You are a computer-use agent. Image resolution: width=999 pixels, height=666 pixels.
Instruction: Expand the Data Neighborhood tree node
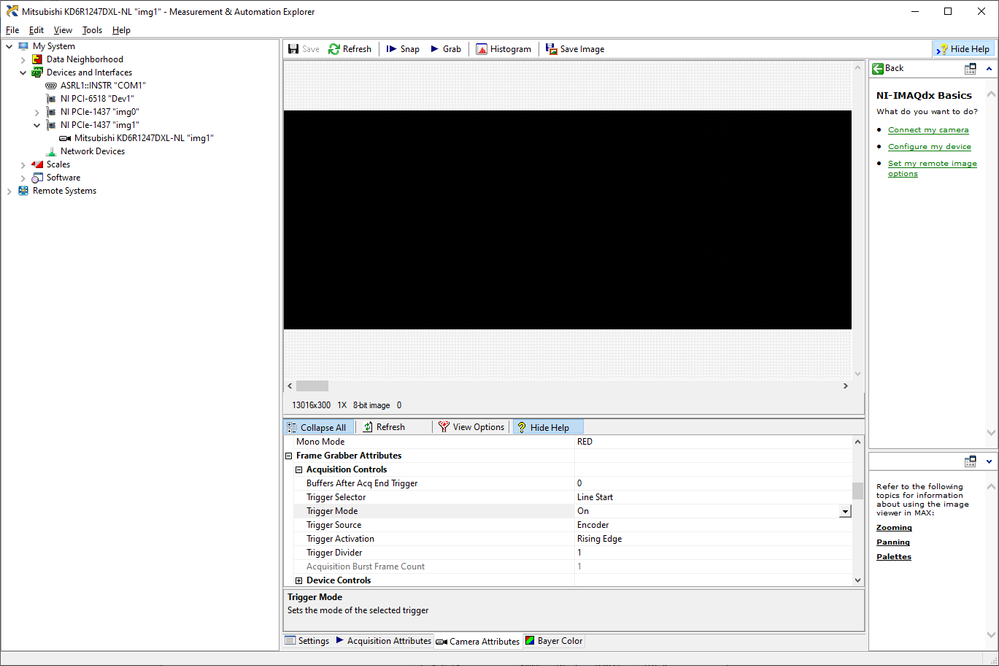coord(23,59)
